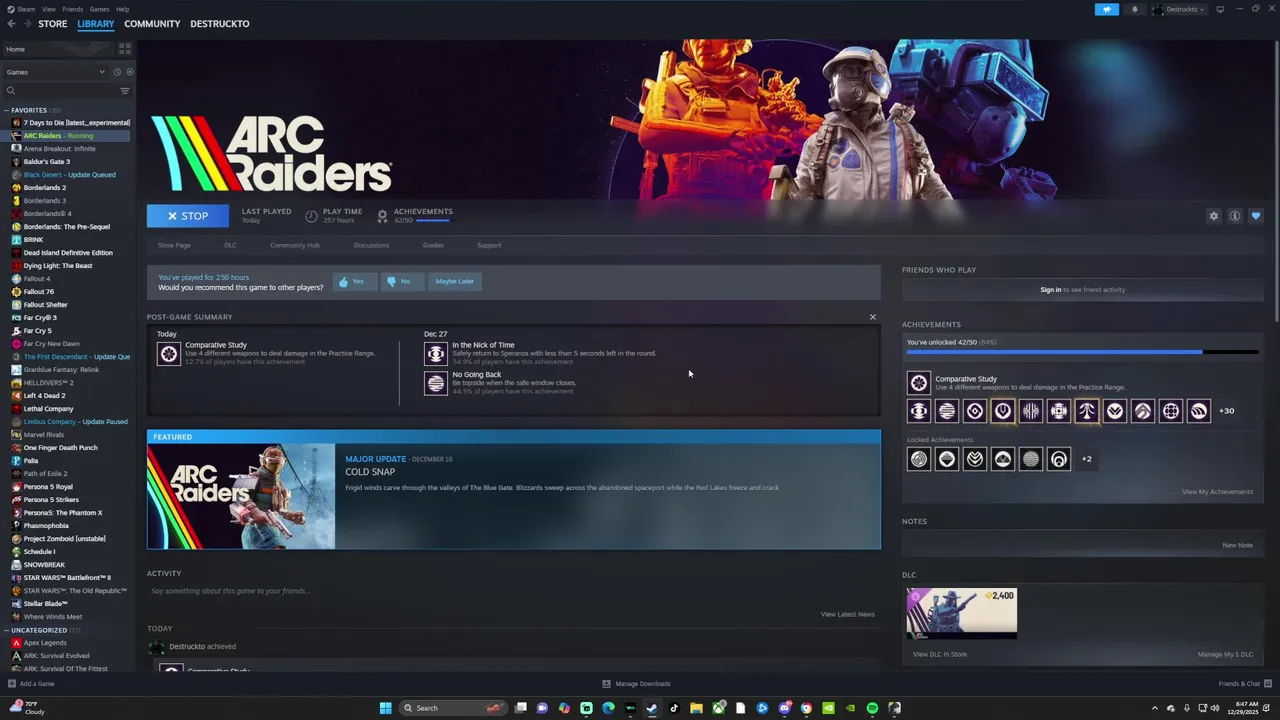Open advanced filter options in library search

(x=125, y=91)
